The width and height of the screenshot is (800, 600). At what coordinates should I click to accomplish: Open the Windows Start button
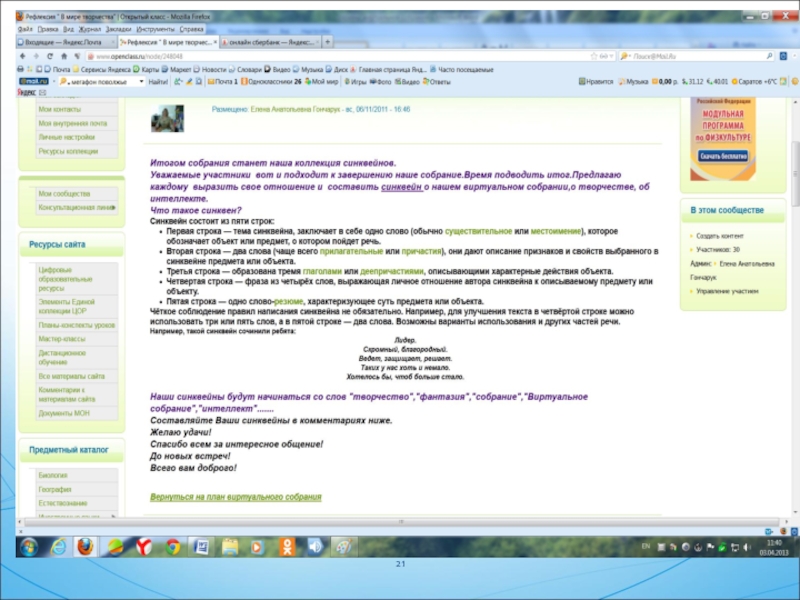point(29,547)
